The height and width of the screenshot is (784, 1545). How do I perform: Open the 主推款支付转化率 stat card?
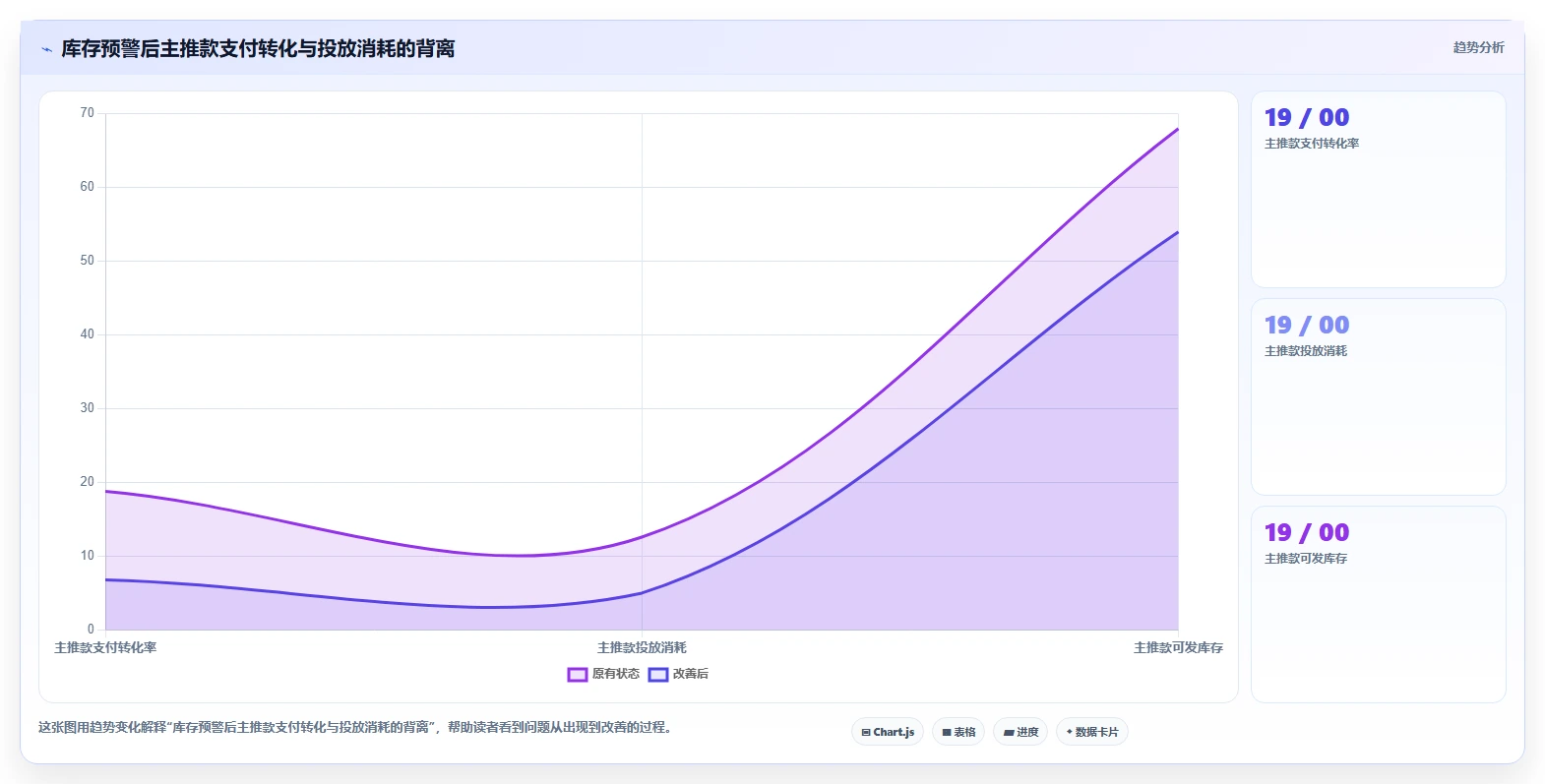[x=1379, y=190]
